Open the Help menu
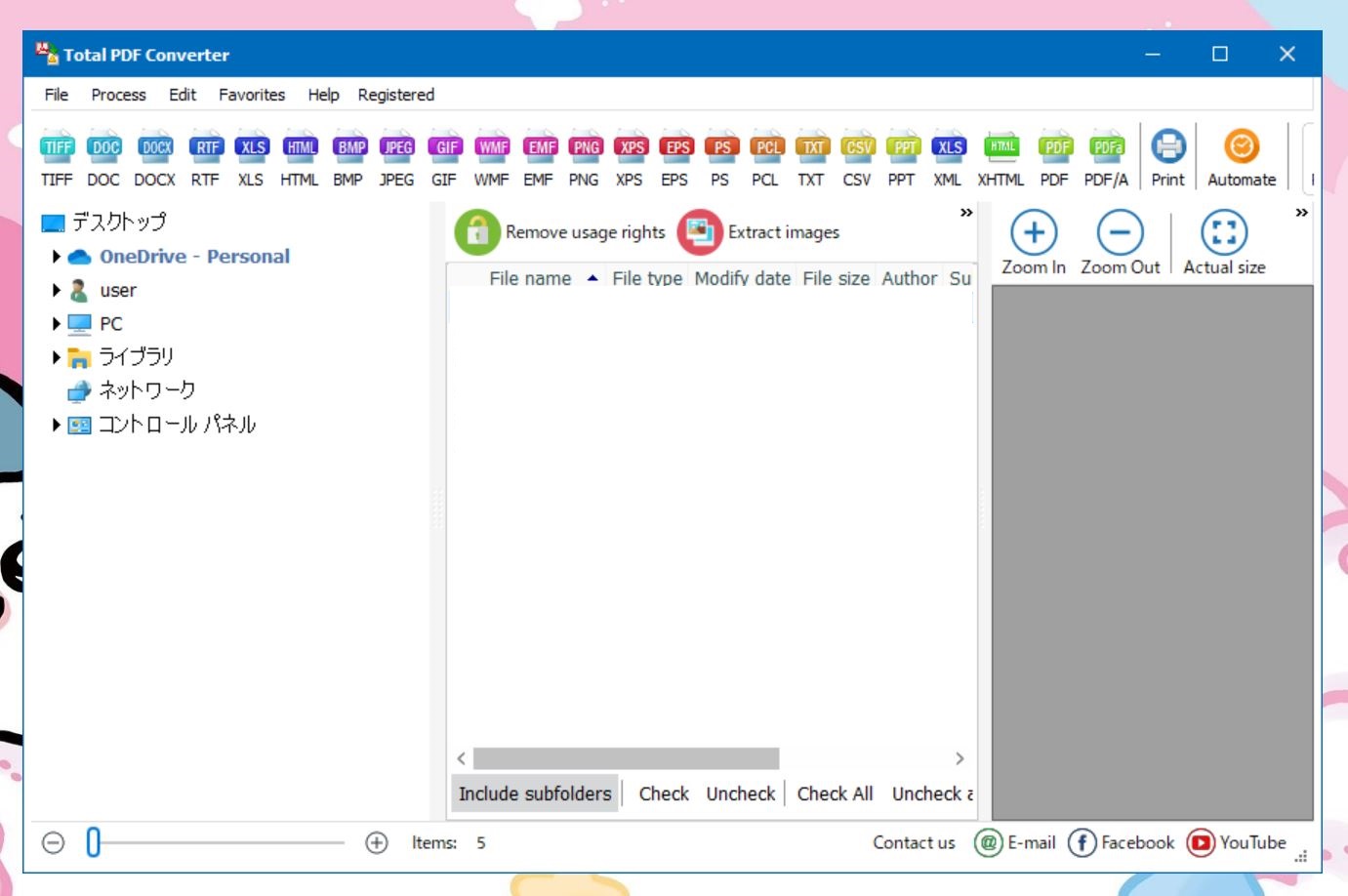The image size is (1348, 896). tap(323, 95)
